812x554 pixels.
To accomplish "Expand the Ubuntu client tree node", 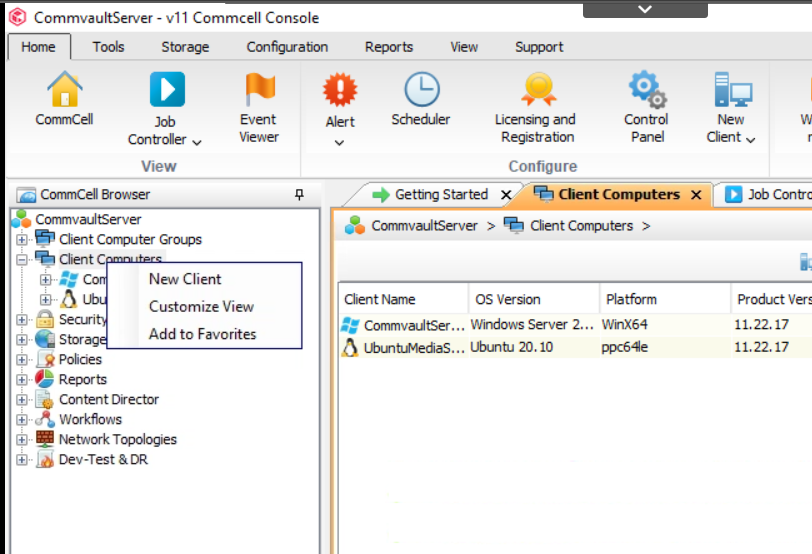I will click(46, 300).
